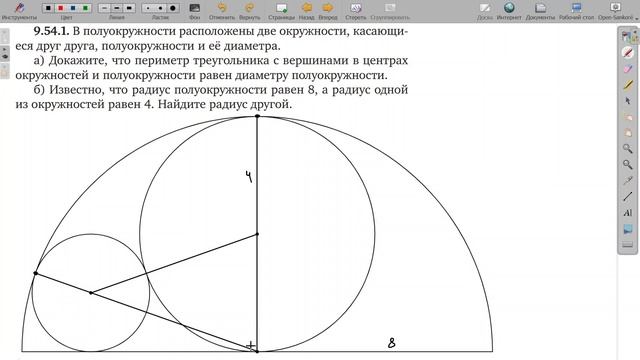Image resolution: width=640 pixels, height=360 pixels.
Task: Choose the thick line width
Action: click(129, 8)
